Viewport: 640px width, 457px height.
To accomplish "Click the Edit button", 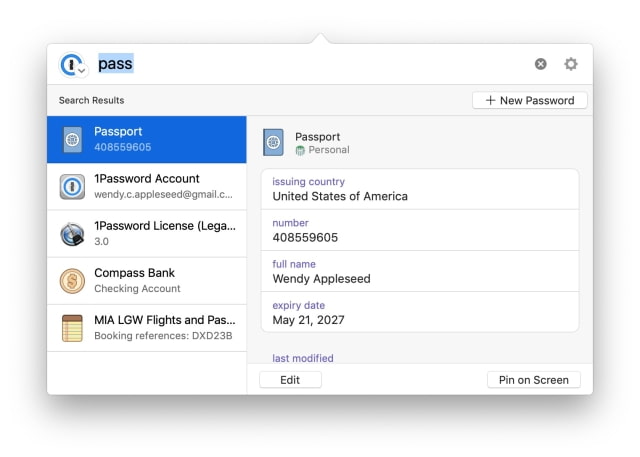I will [x=290, y=380].
